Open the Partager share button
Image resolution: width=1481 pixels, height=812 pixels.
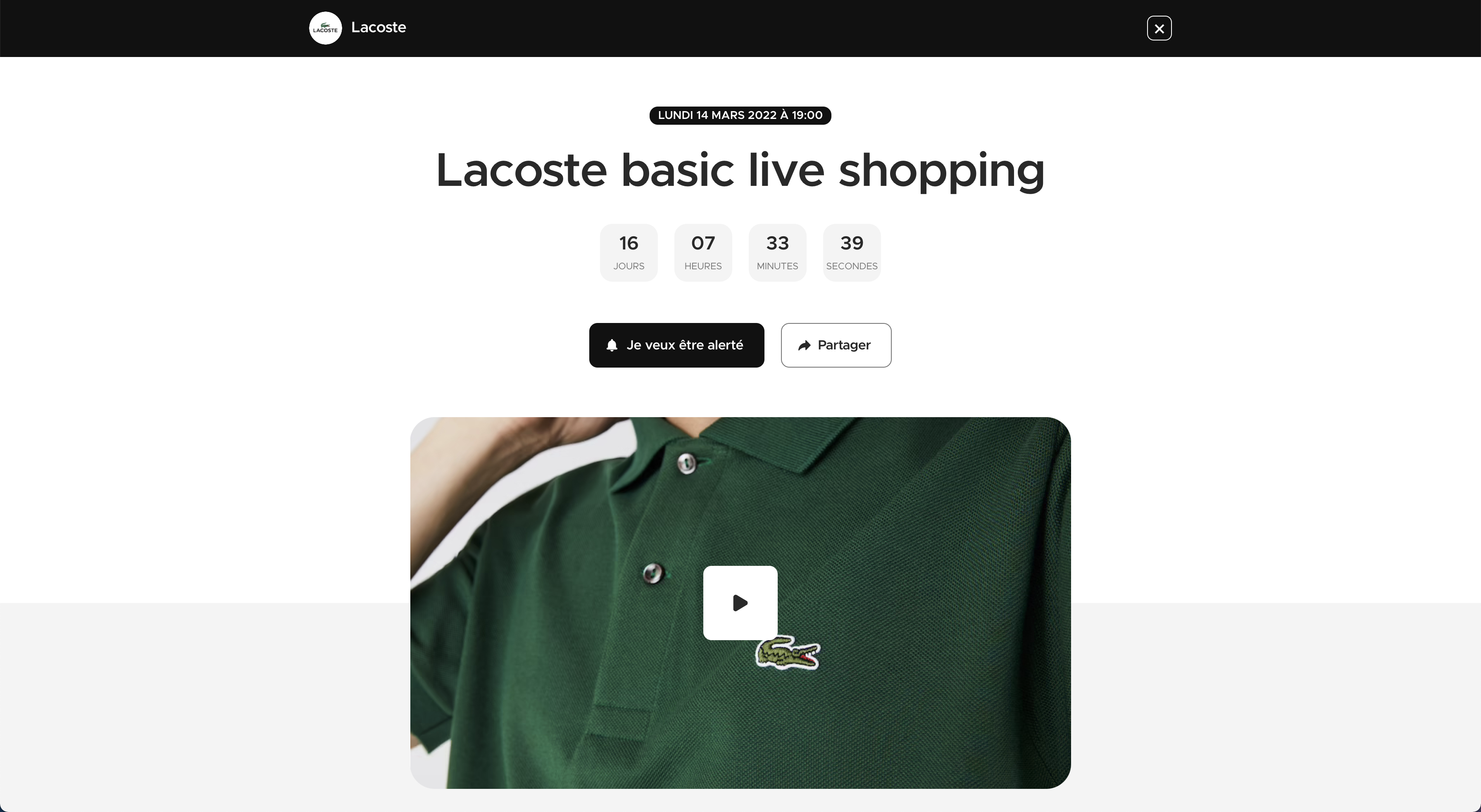point(836,345)
